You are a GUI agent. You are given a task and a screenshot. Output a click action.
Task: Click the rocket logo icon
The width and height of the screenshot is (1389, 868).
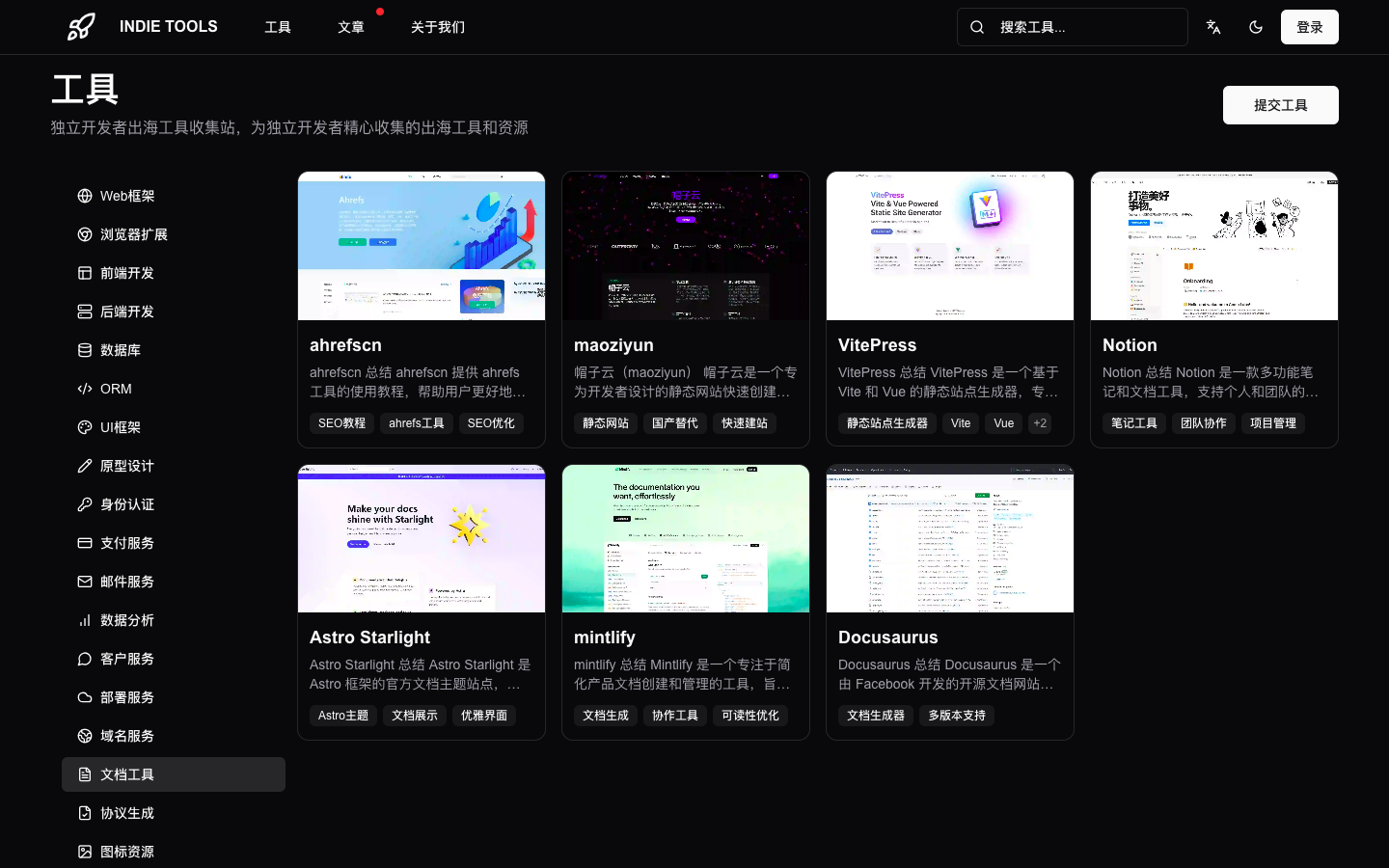tap(81, 27)
